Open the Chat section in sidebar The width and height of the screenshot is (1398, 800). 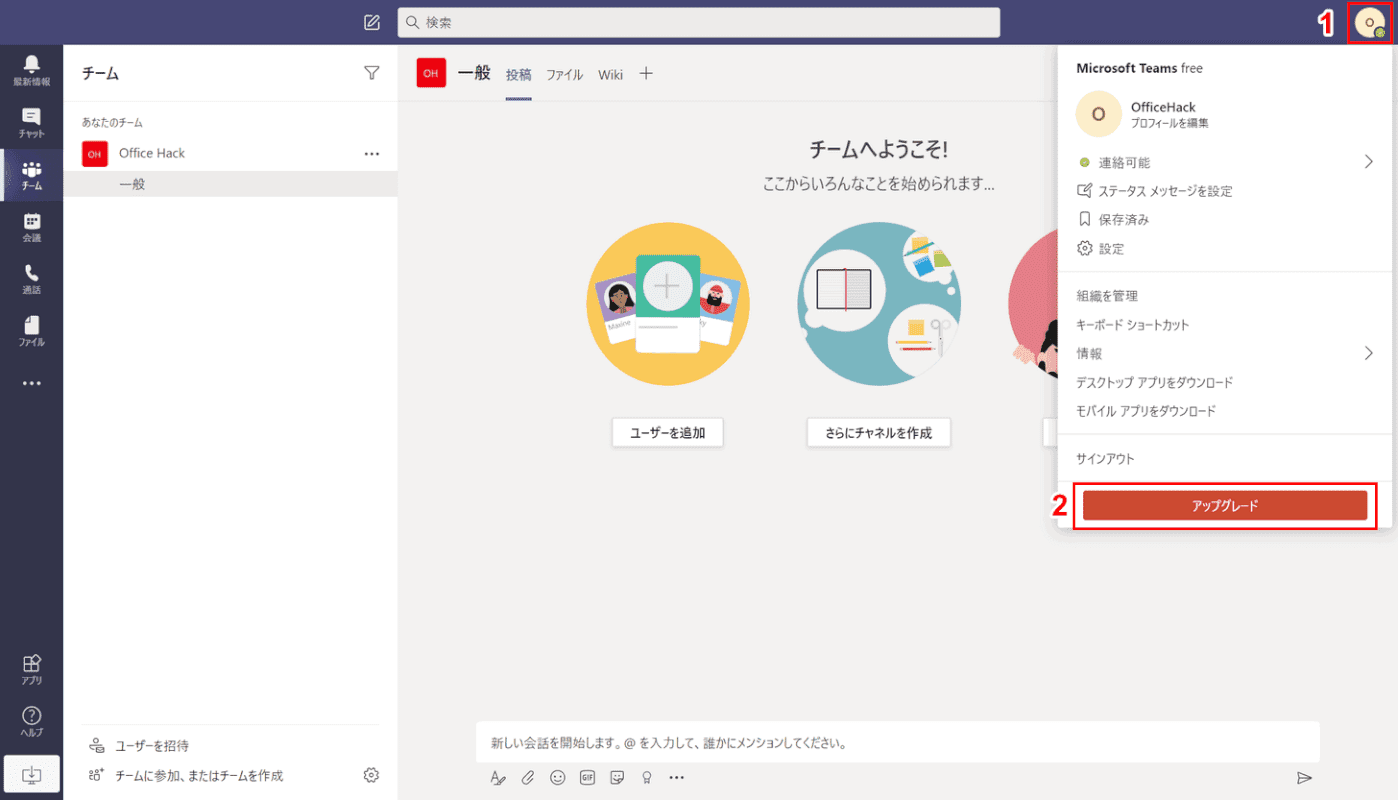point(31,123)
